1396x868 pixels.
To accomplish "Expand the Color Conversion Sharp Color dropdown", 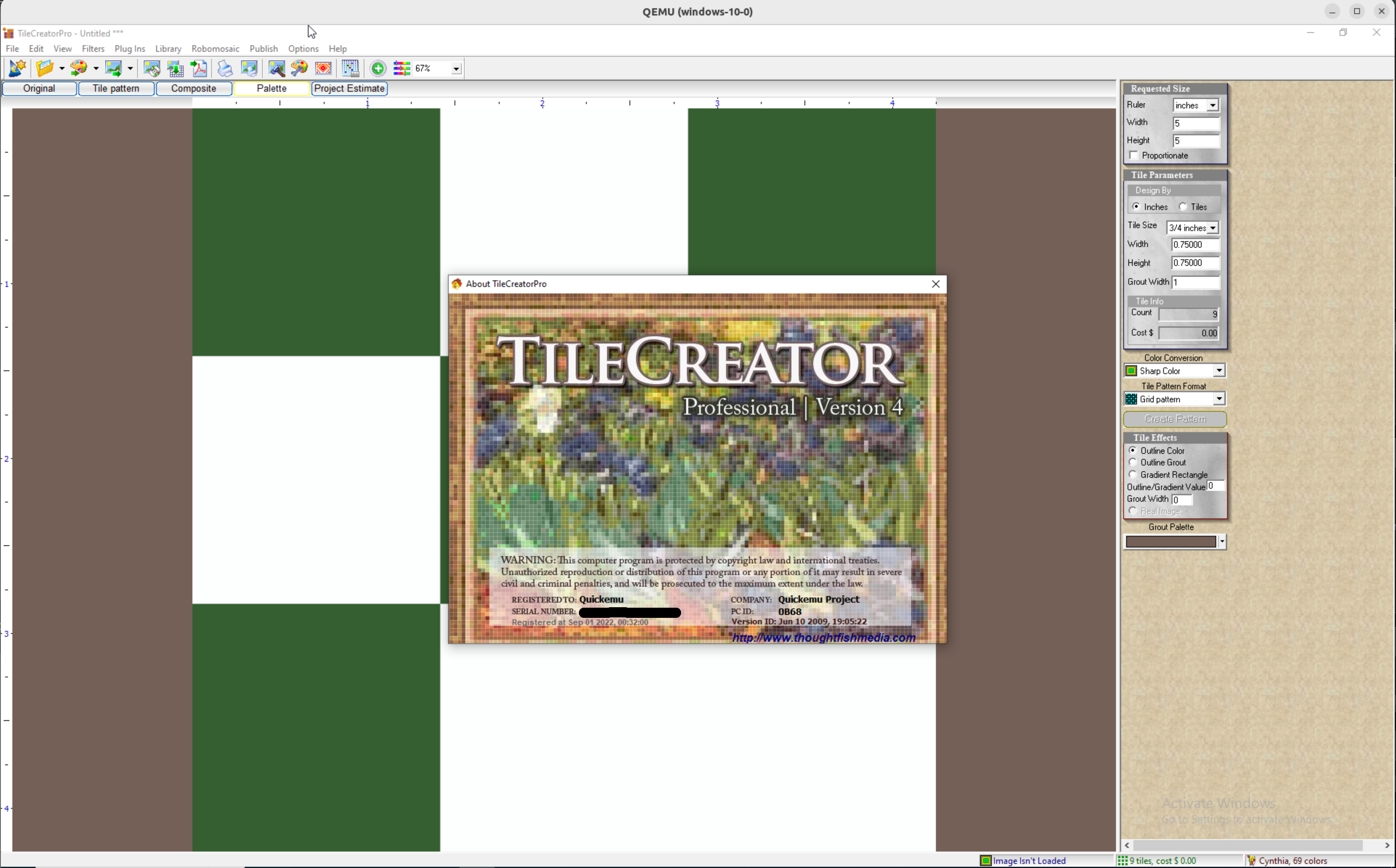I will [x=1218, y=371].
